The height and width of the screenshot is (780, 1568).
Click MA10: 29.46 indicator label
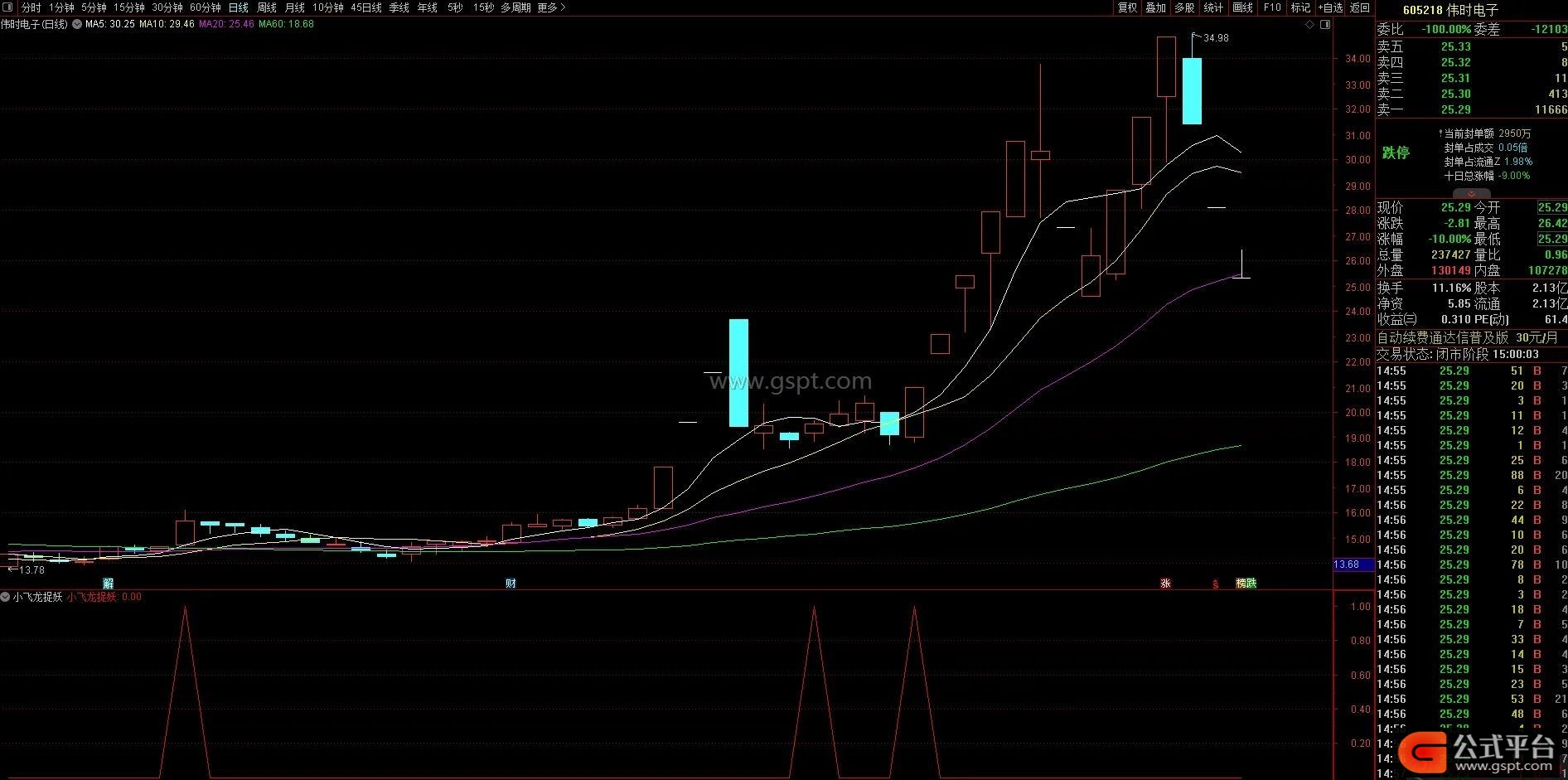tap(167, 24)
